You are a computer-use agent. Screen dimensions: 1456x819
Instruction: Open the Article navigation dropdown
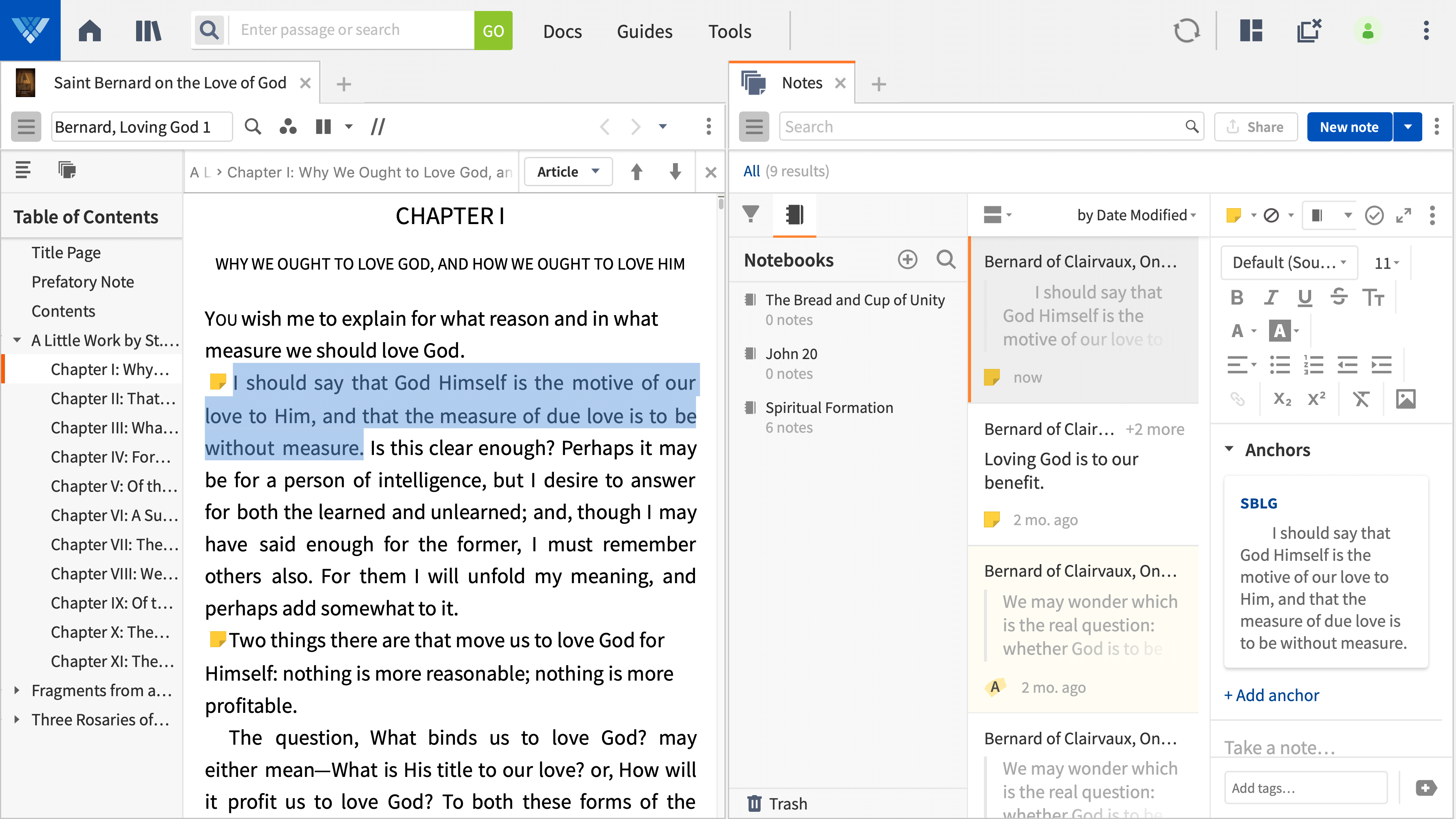(568, 172)
